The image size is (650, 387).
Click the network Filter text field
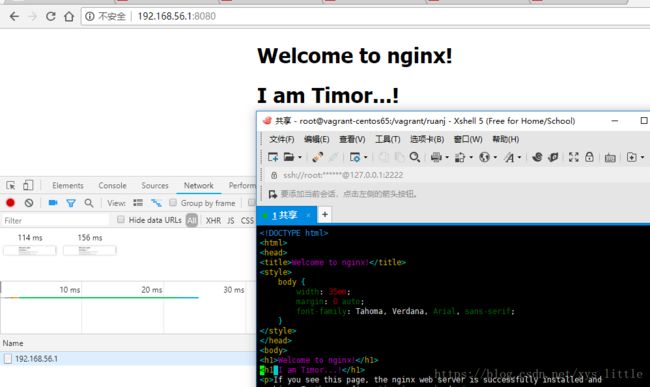[x=56, y=220]
